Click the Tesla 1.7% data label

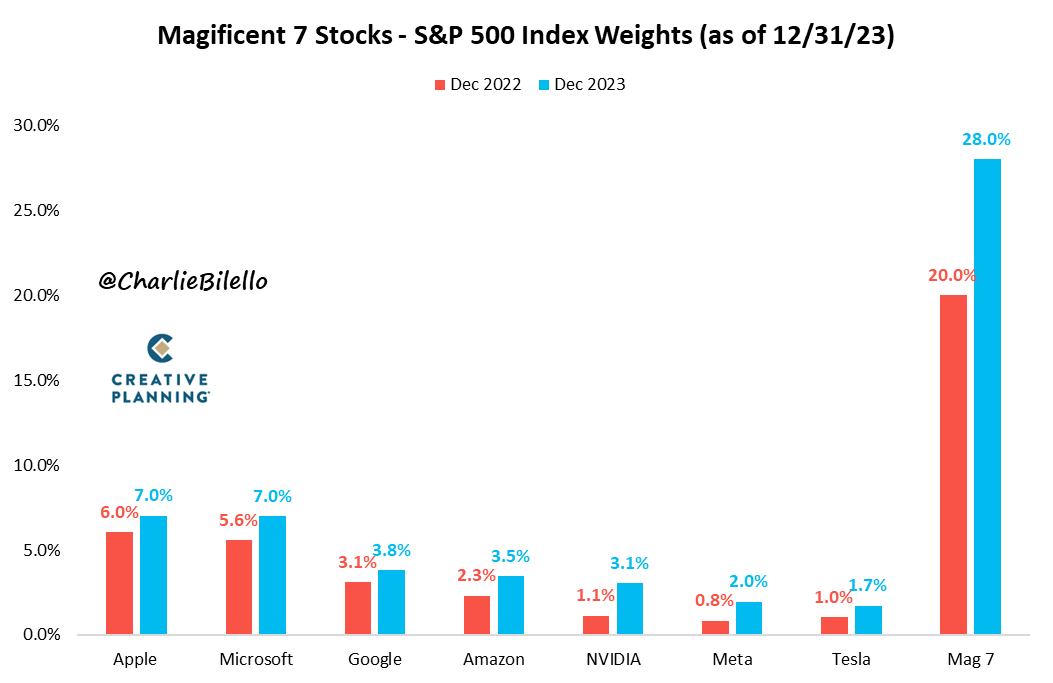pyautogui.click(x=867, y=586)
